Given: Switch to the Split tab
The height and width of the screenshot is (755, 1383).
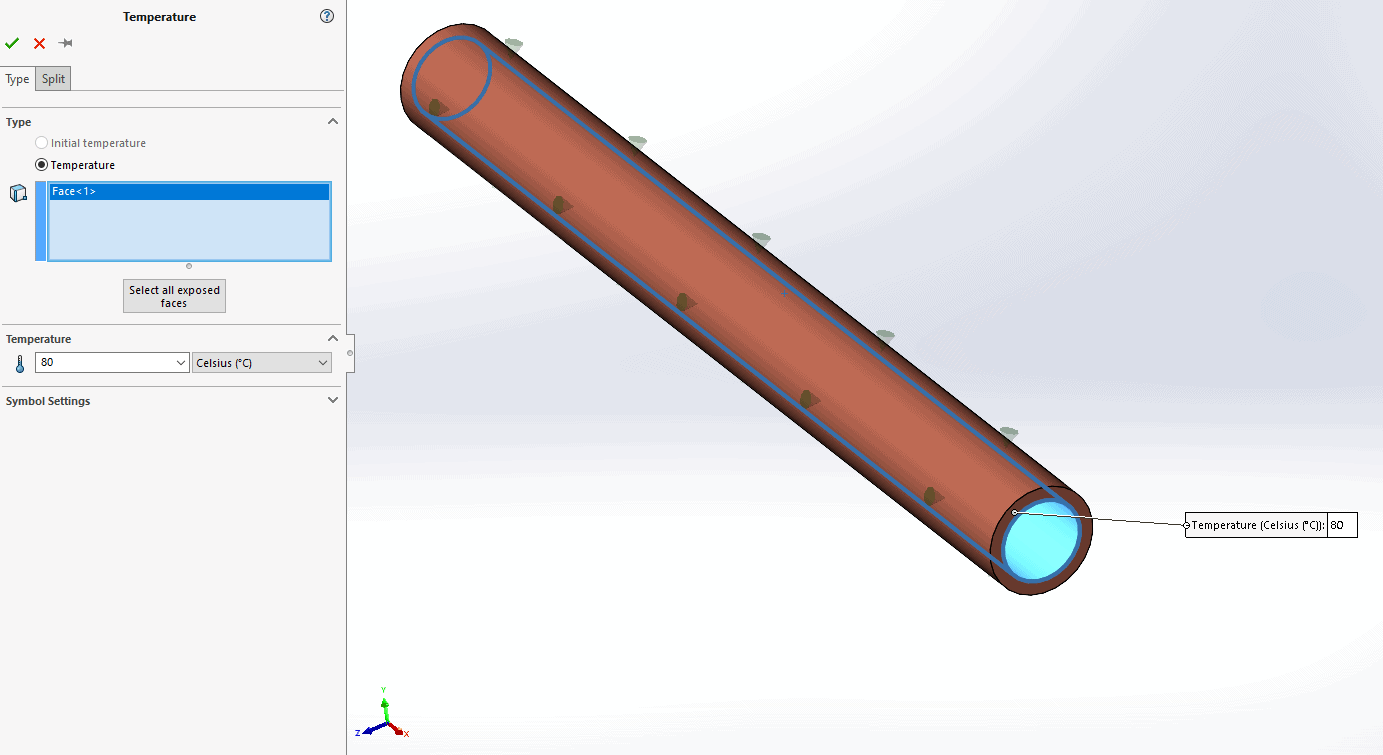Looking at the screenshot, I should tap(53, 79).
